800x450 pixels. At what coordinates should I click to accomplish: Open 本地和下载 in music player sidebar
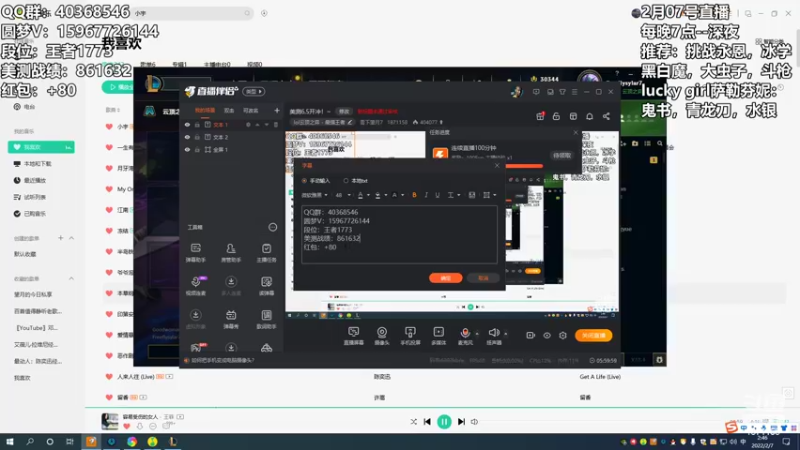(x=33, y=164)
